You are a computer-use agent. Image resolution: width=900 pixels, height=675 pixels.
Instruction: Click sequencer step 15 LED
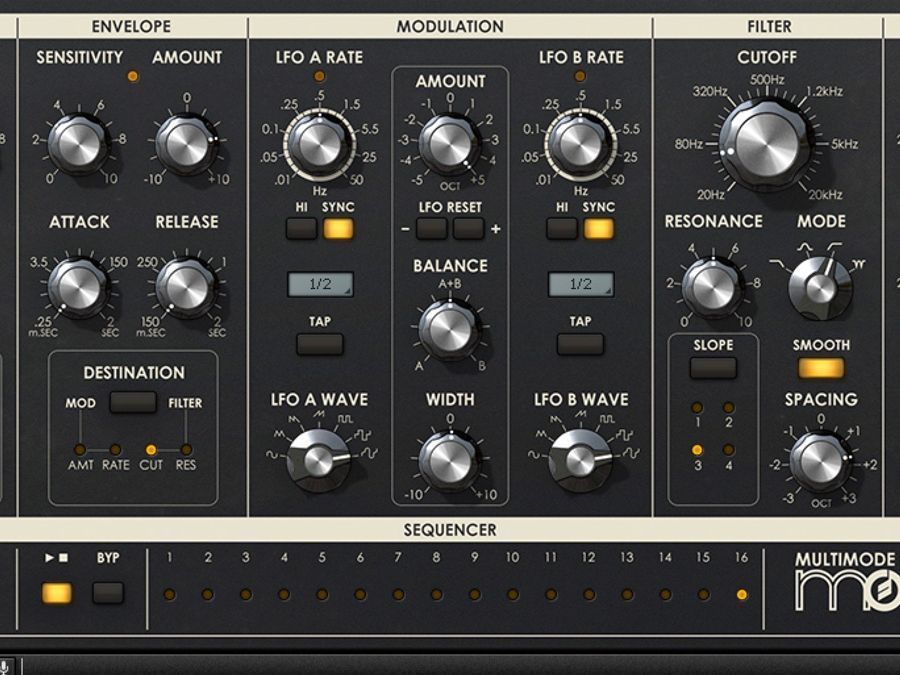click(703, 594)
